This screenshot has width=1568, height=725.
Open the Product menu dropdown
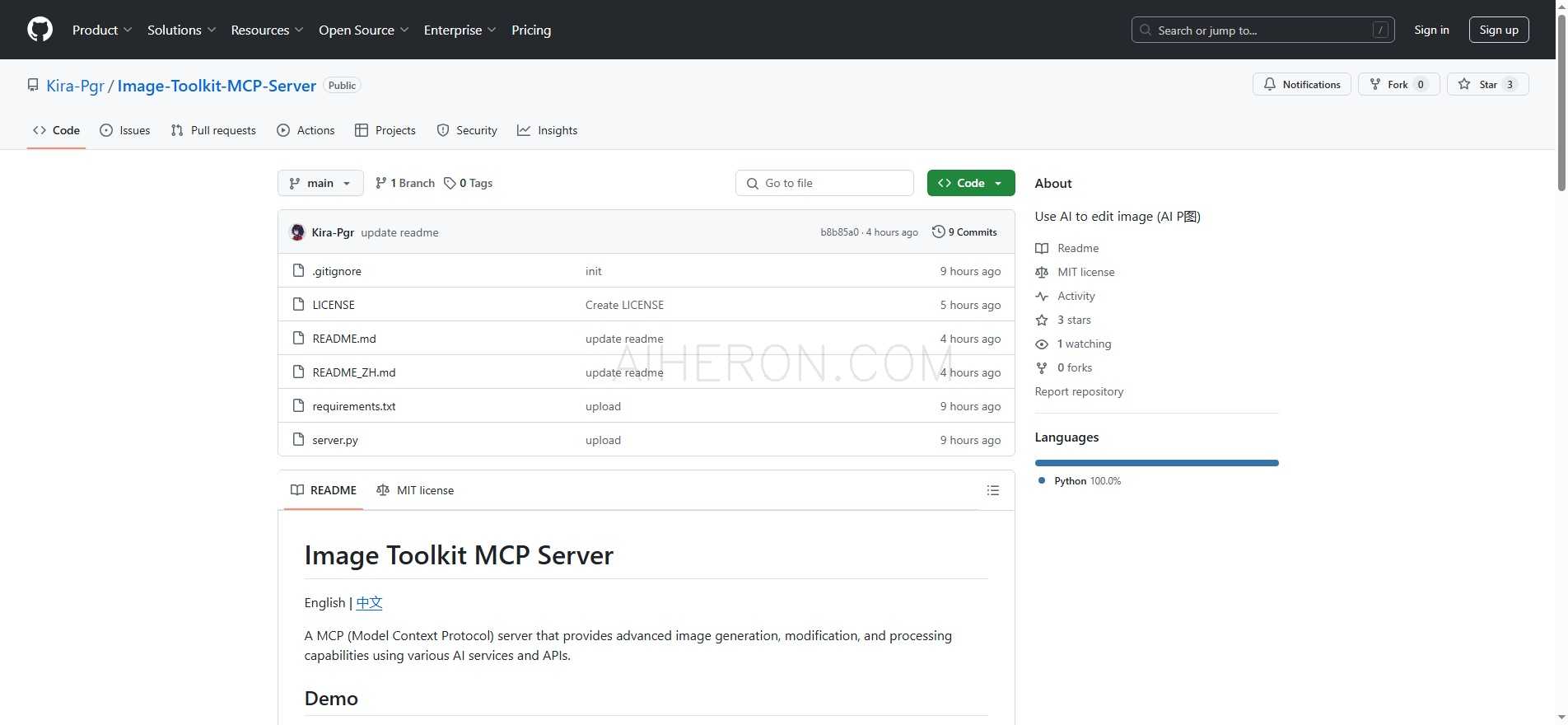(102, 30)
